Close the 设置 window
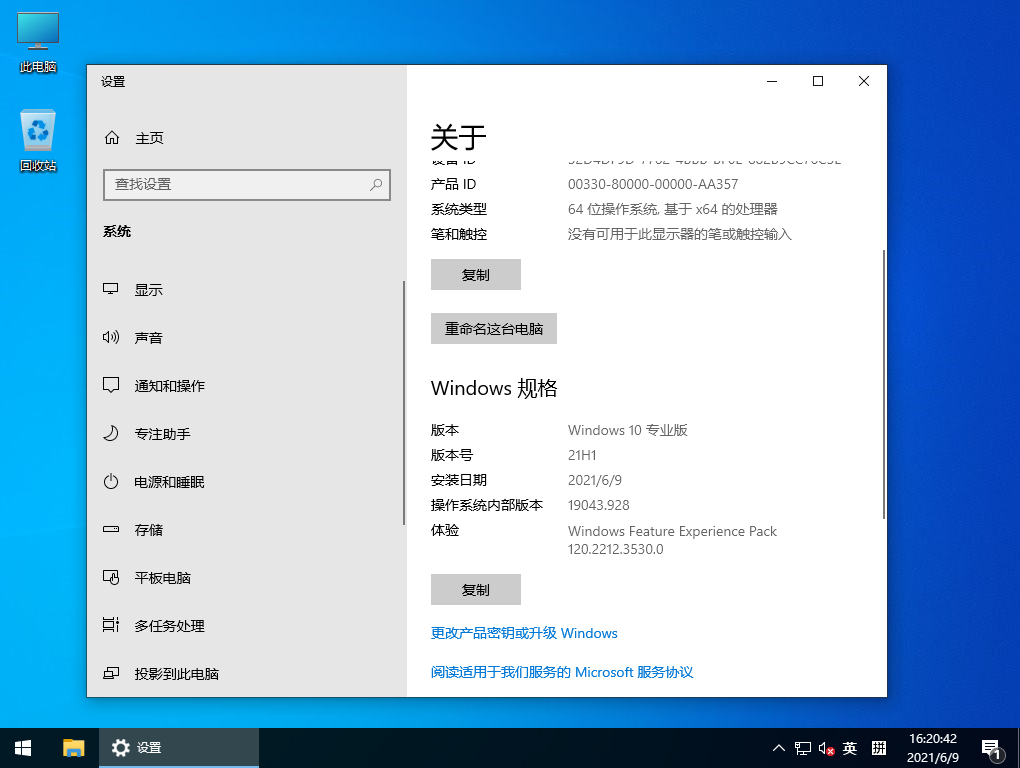 (x=864, y=81)
